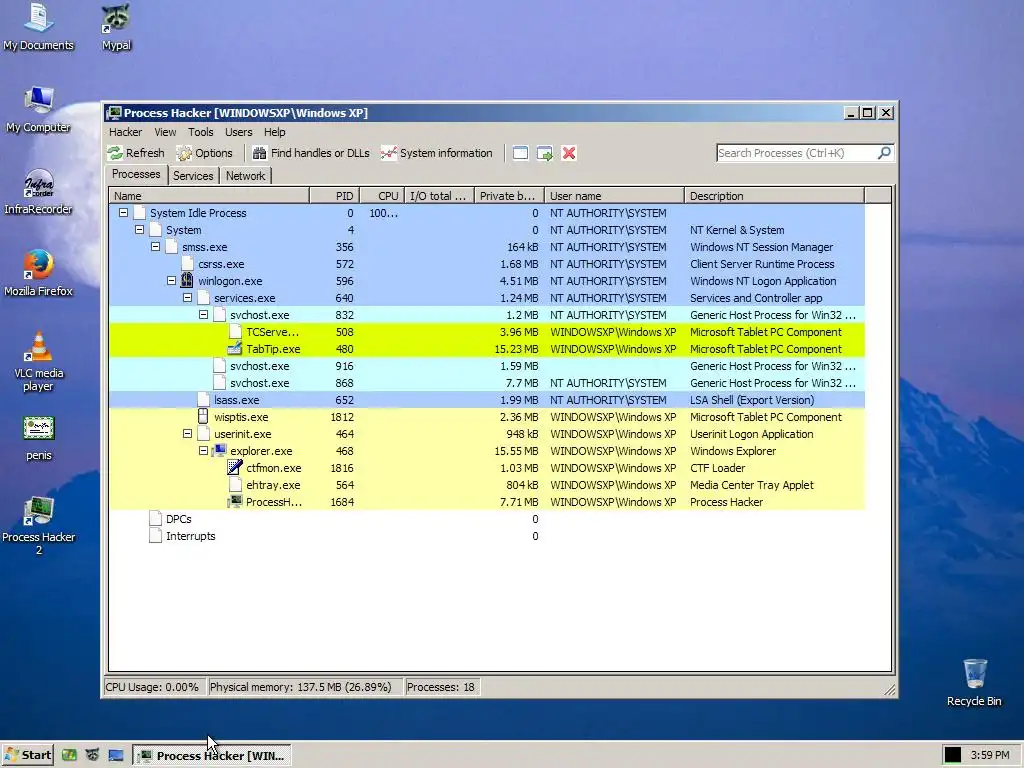
Task: Select the lsass.exe process row
Action: [x=487, y=400]
